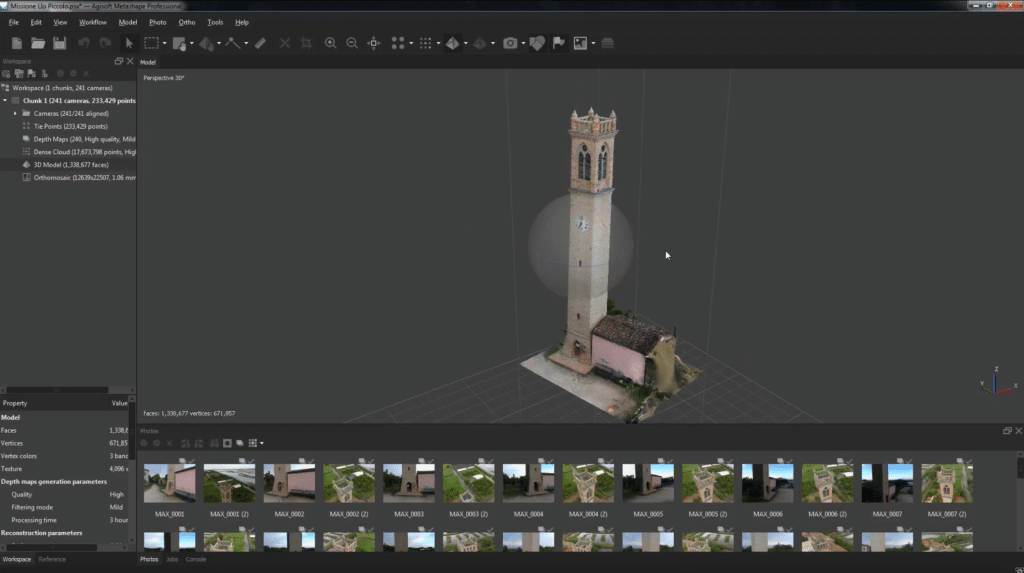
Task: Switch to the Reference tab
Action: [x=52, y=559]
